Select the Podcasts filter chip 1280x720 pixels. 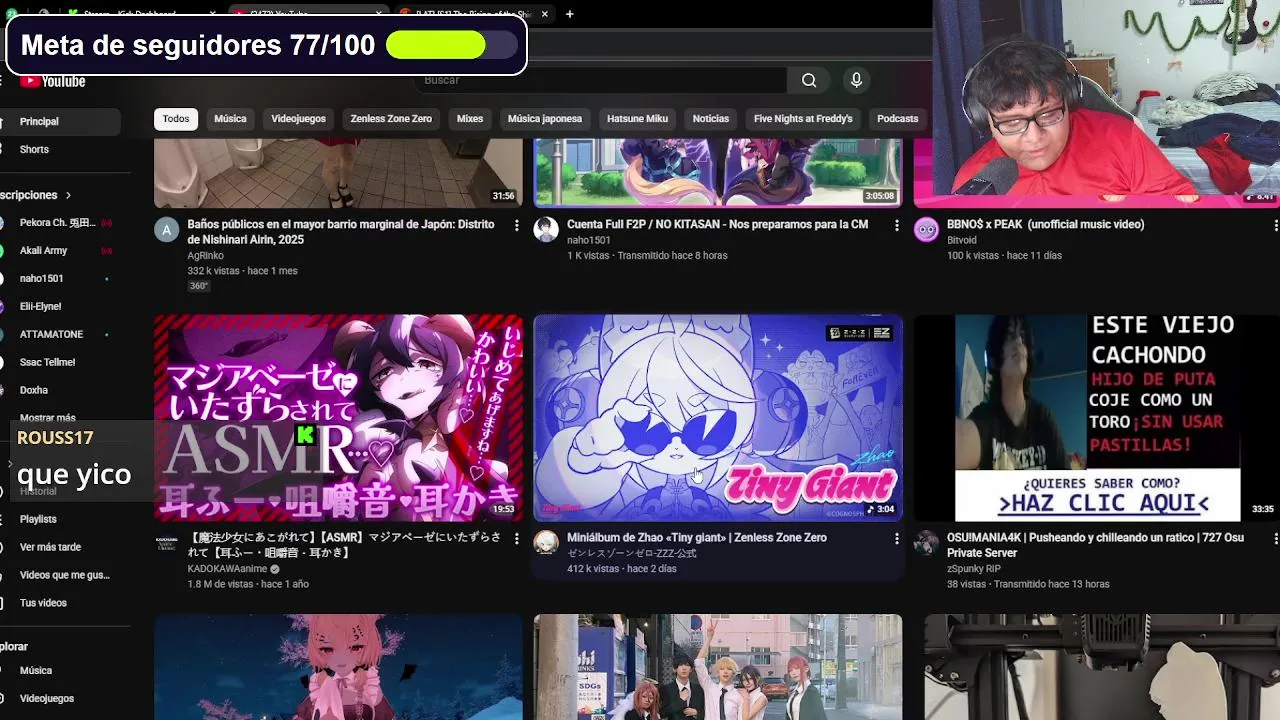897,119
